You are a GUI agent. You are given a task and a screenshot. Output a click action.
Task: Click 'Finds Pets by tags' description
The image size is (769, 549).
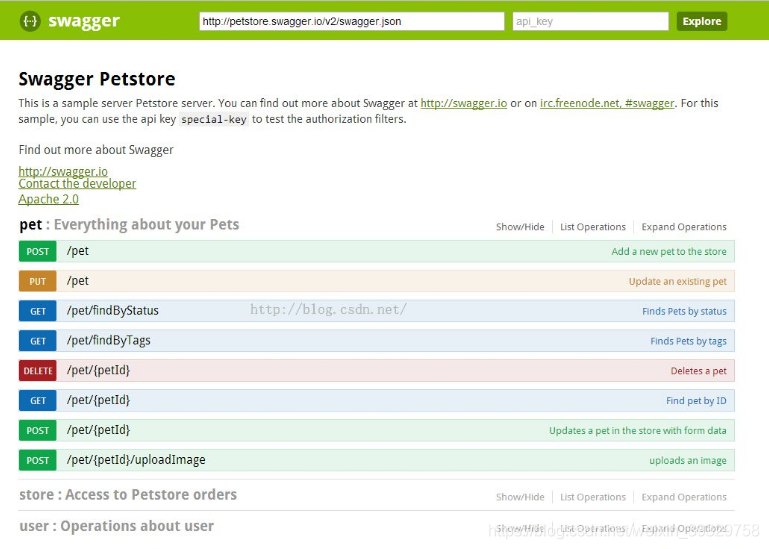pyautogui.click(x=689, y=341)
